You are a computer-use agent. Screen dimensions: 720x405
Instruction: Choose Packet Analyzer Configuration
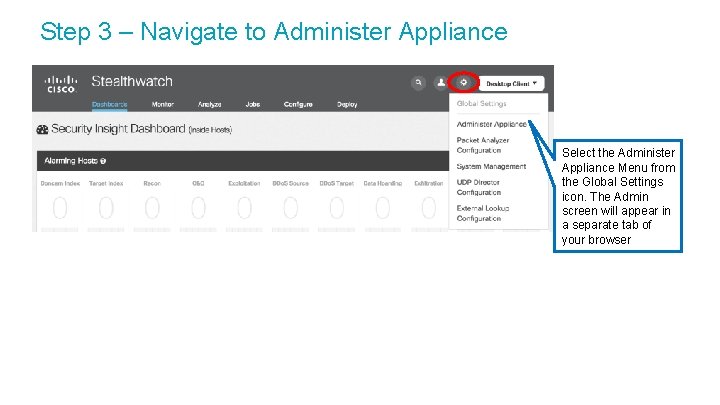tap(483, 145)
